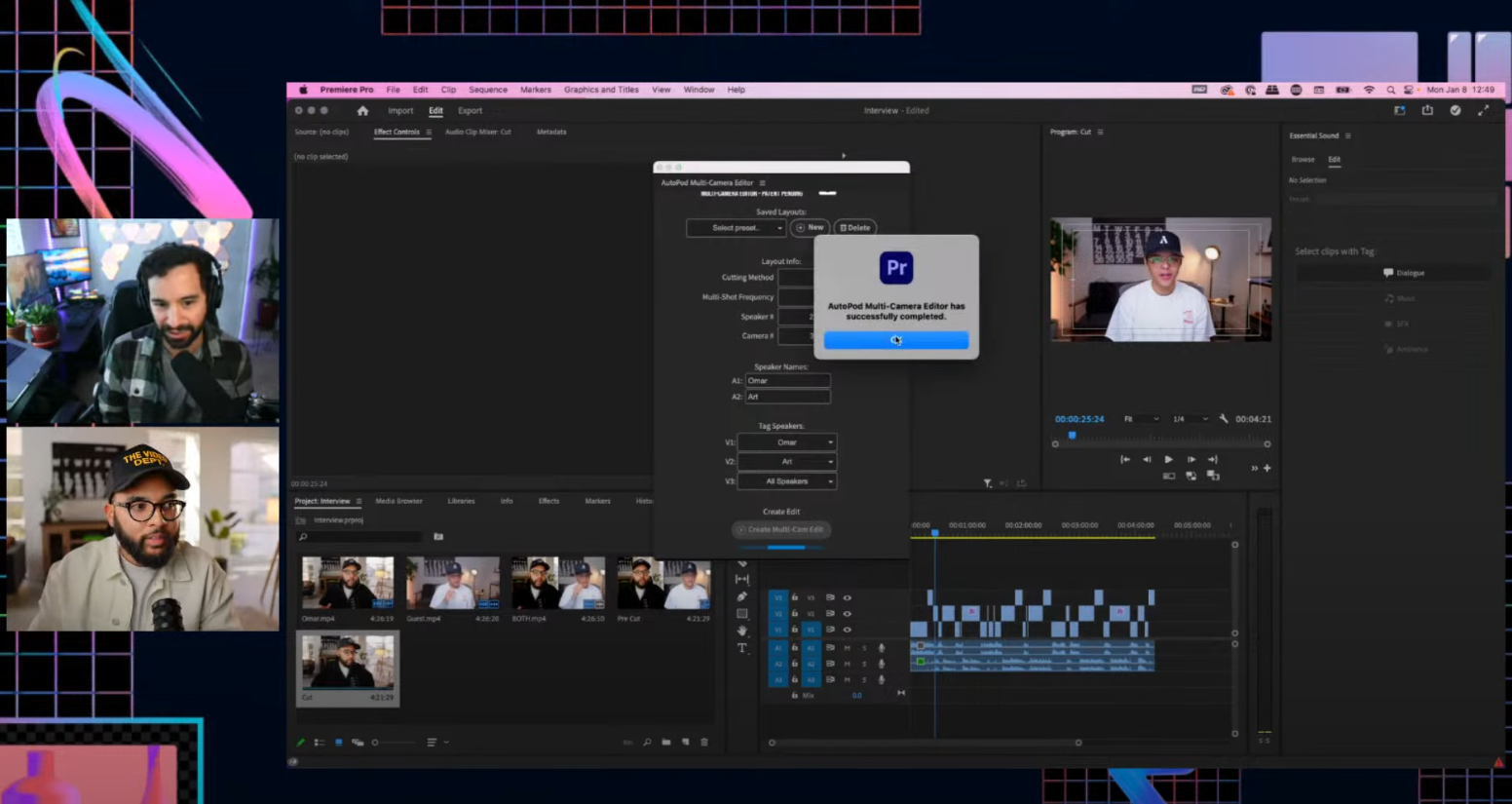
Task: Click the New Item icon in Project panel
Action: 686,743
